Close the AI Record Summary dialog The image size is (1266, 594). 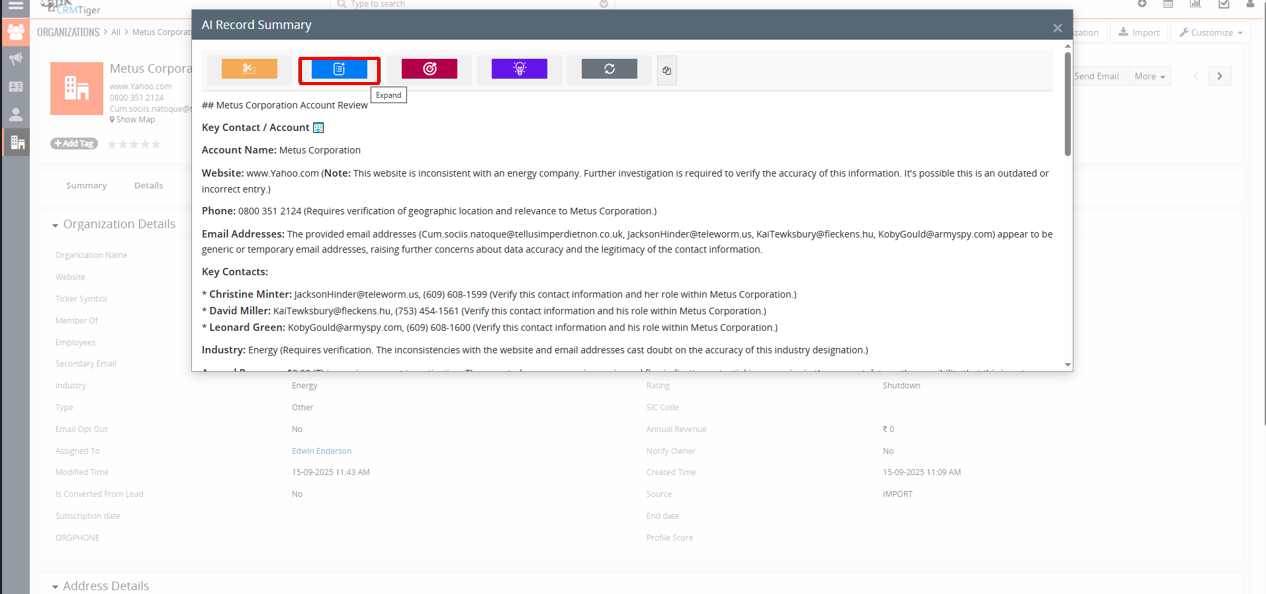pos(1057,28)
